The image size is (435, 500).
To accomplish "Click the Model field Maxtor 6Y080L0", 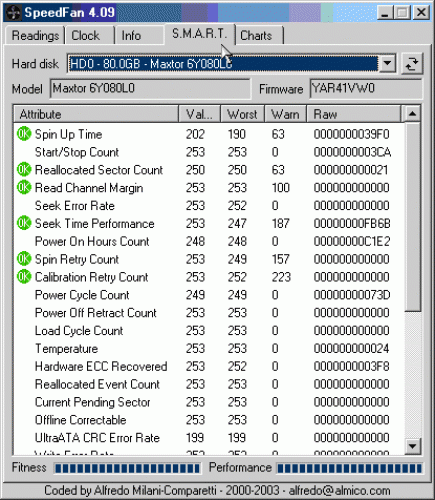I will [x=150, y=89].
